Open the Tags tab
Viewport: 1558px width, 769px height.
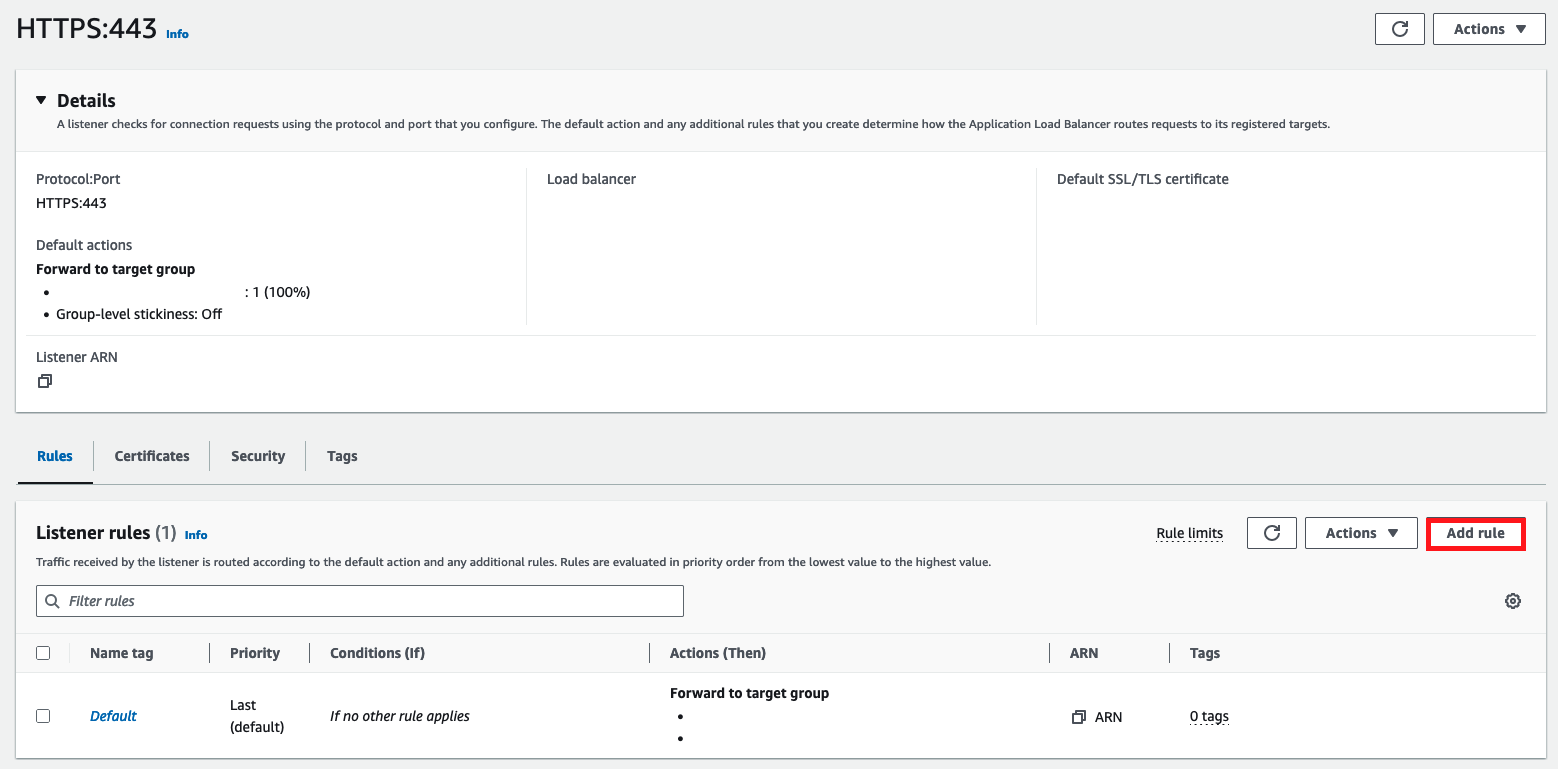(x=342, y=456)
